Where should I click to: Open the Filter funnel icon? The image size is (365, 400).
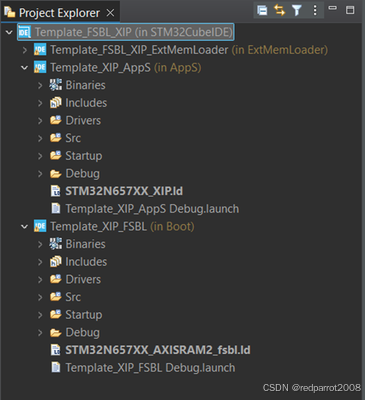tap(297, 10)
